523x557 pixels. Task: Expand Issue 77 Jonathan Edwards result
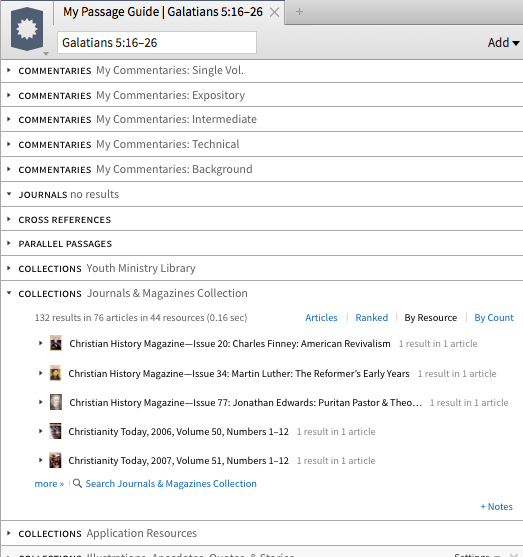(41, 402)
